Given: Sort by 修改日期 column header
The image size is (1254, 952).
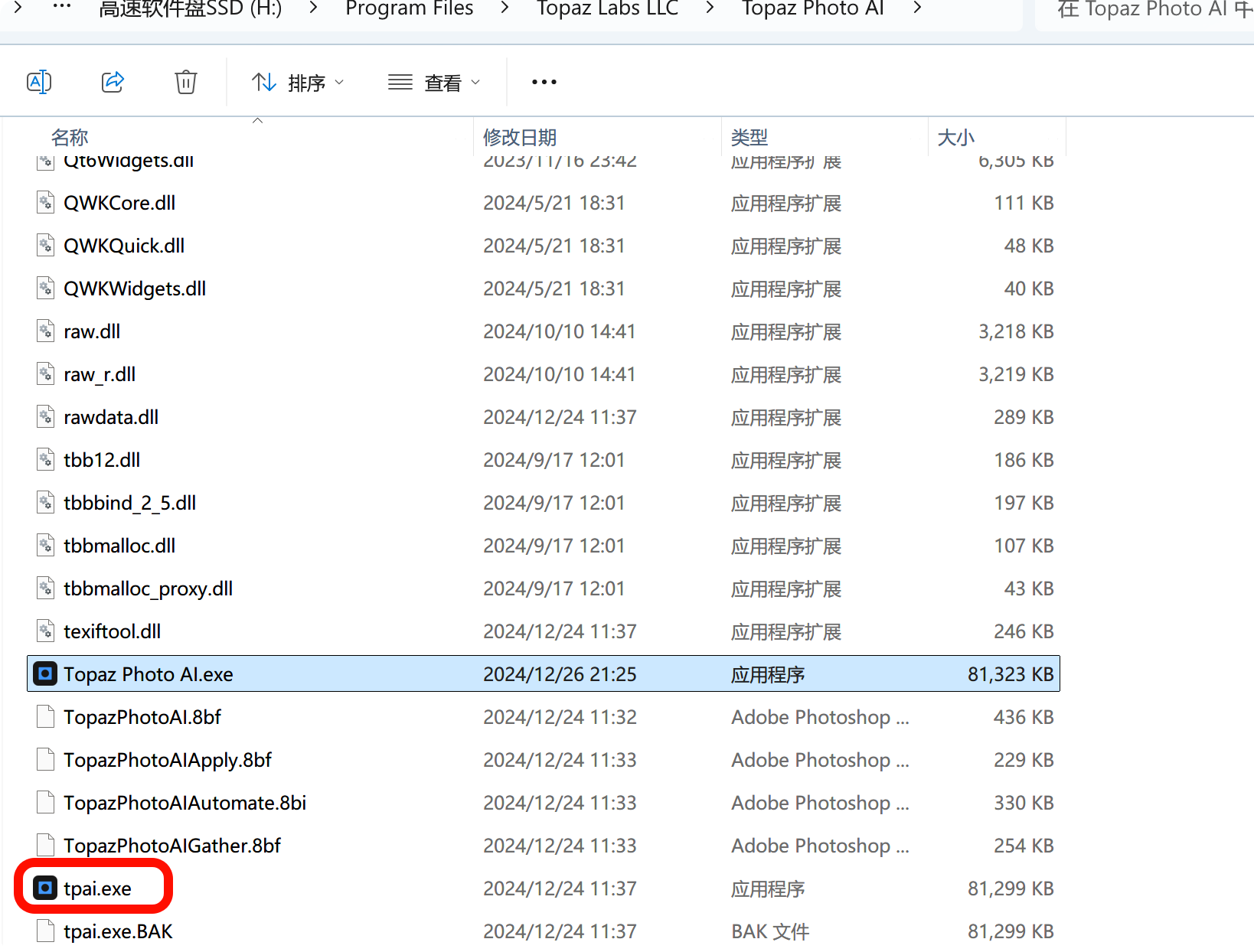Looking at the screenshot, I should click(520, 137).
